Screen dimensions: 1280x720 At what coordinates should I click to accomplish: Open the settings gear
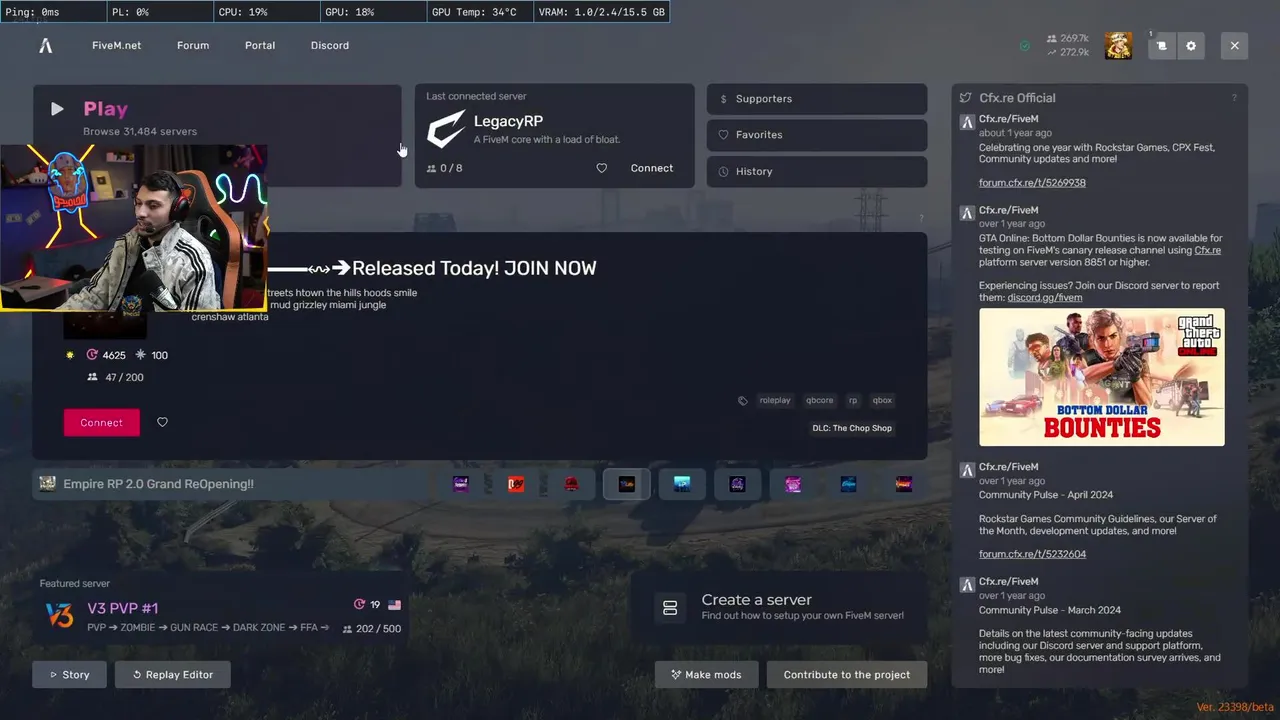coord(1191,46)
